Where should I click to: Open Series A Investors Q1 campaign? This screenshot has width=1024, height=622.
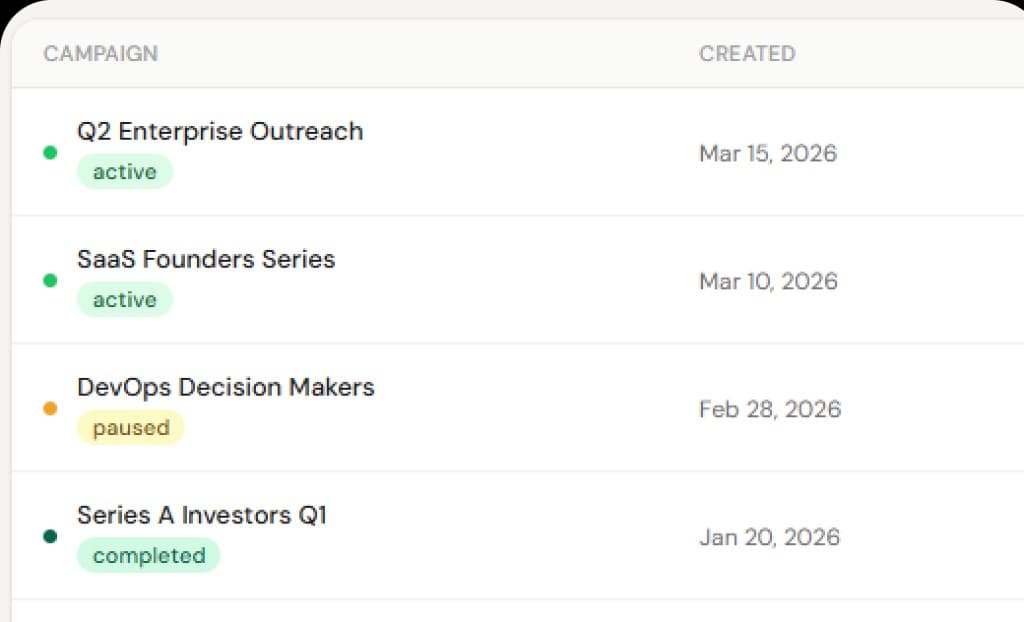202,516
